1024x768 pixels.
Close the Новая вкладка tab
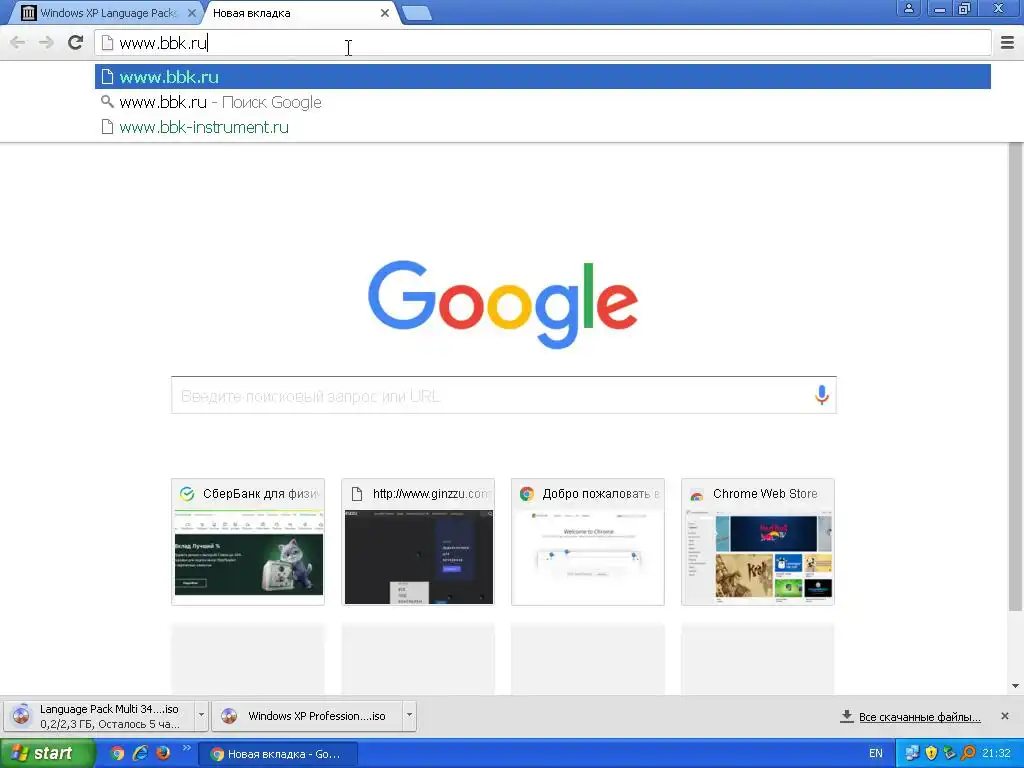click(385, 12)
